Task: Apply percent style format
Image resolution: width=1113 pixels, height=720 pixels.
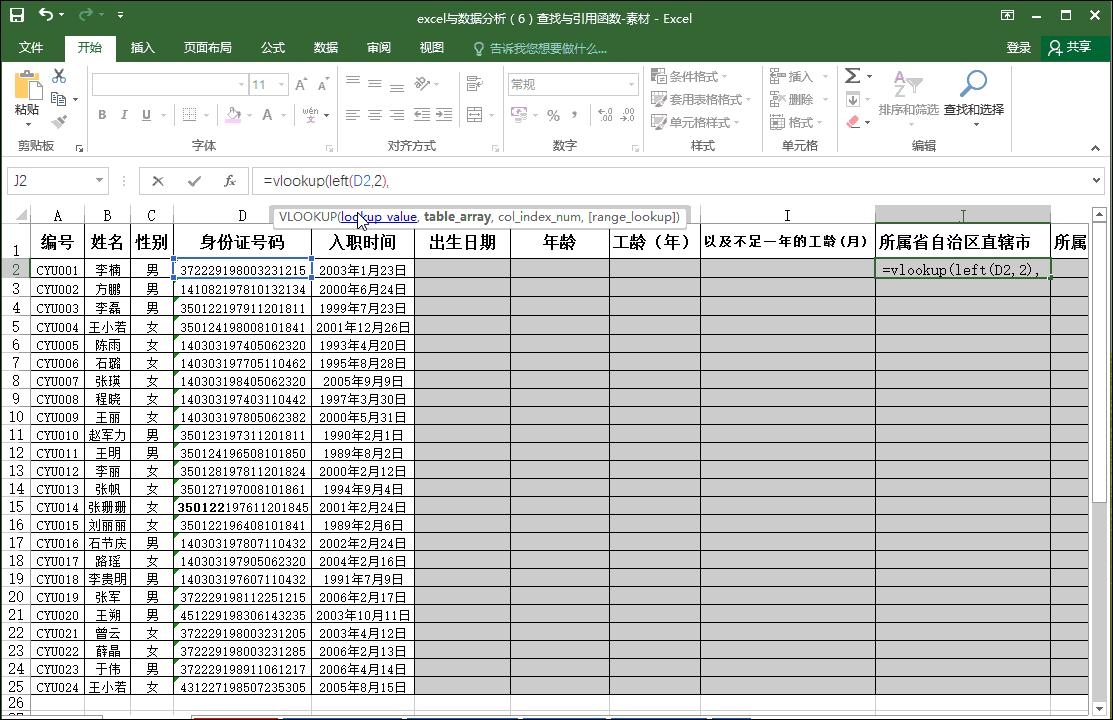Action: [554, 115]
